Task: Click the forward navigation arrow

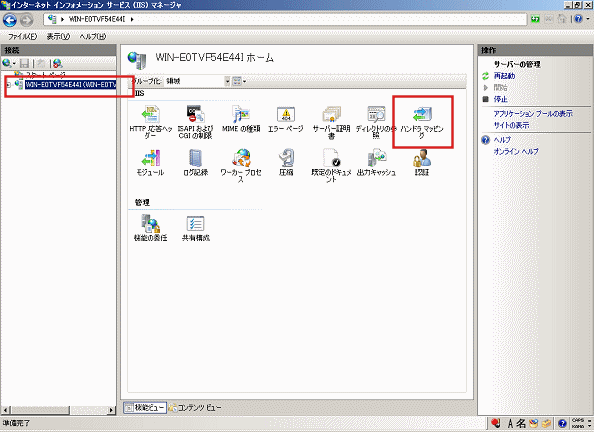Action: point(27,20)
